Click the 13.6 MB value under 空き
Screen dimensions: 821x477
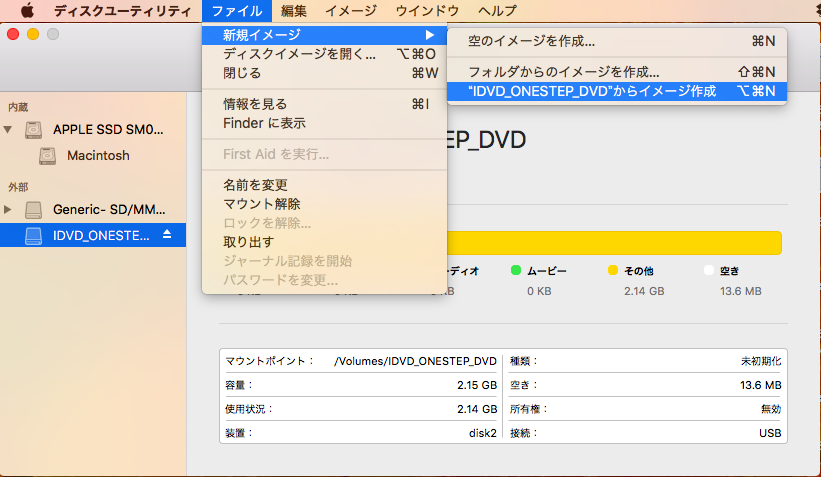(740, 292)
